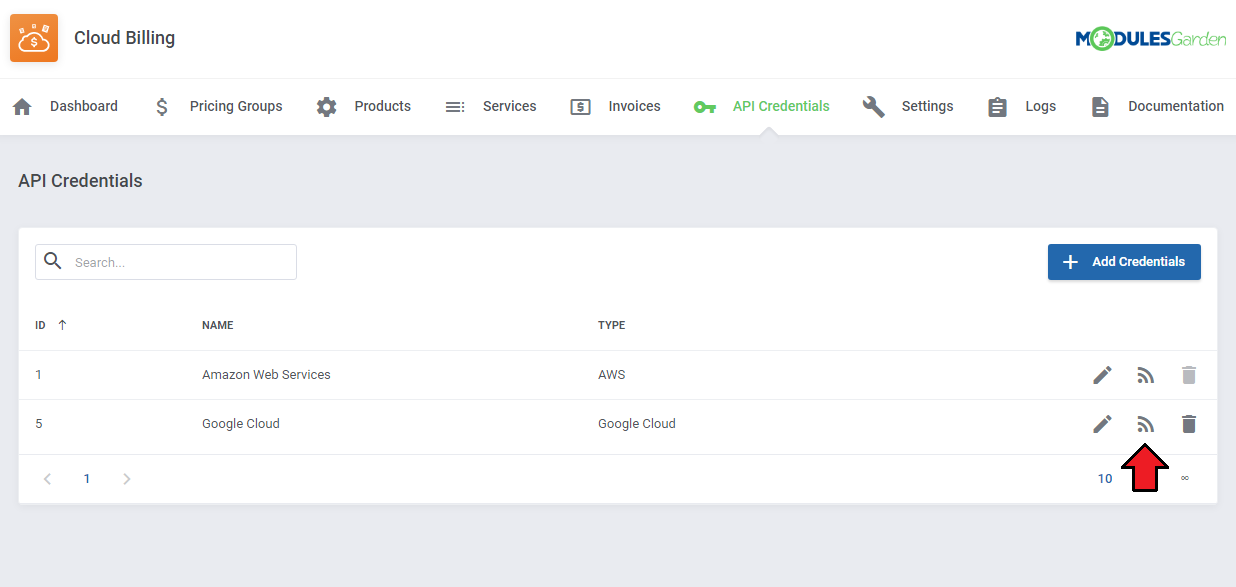
Task: Test connection for Amazon Web Services row
Action: pyautogui.click(x=1146, y=375)
